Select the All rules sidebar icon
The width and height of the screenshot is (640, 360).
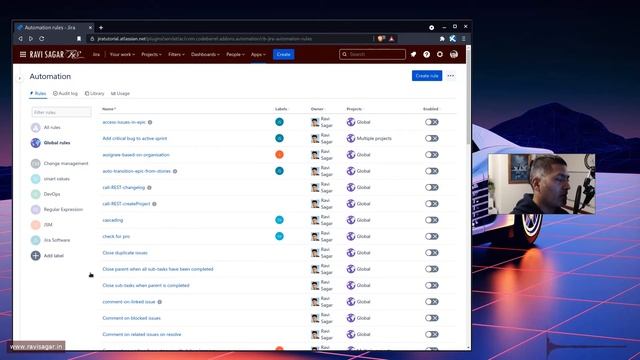pos(36,127)
